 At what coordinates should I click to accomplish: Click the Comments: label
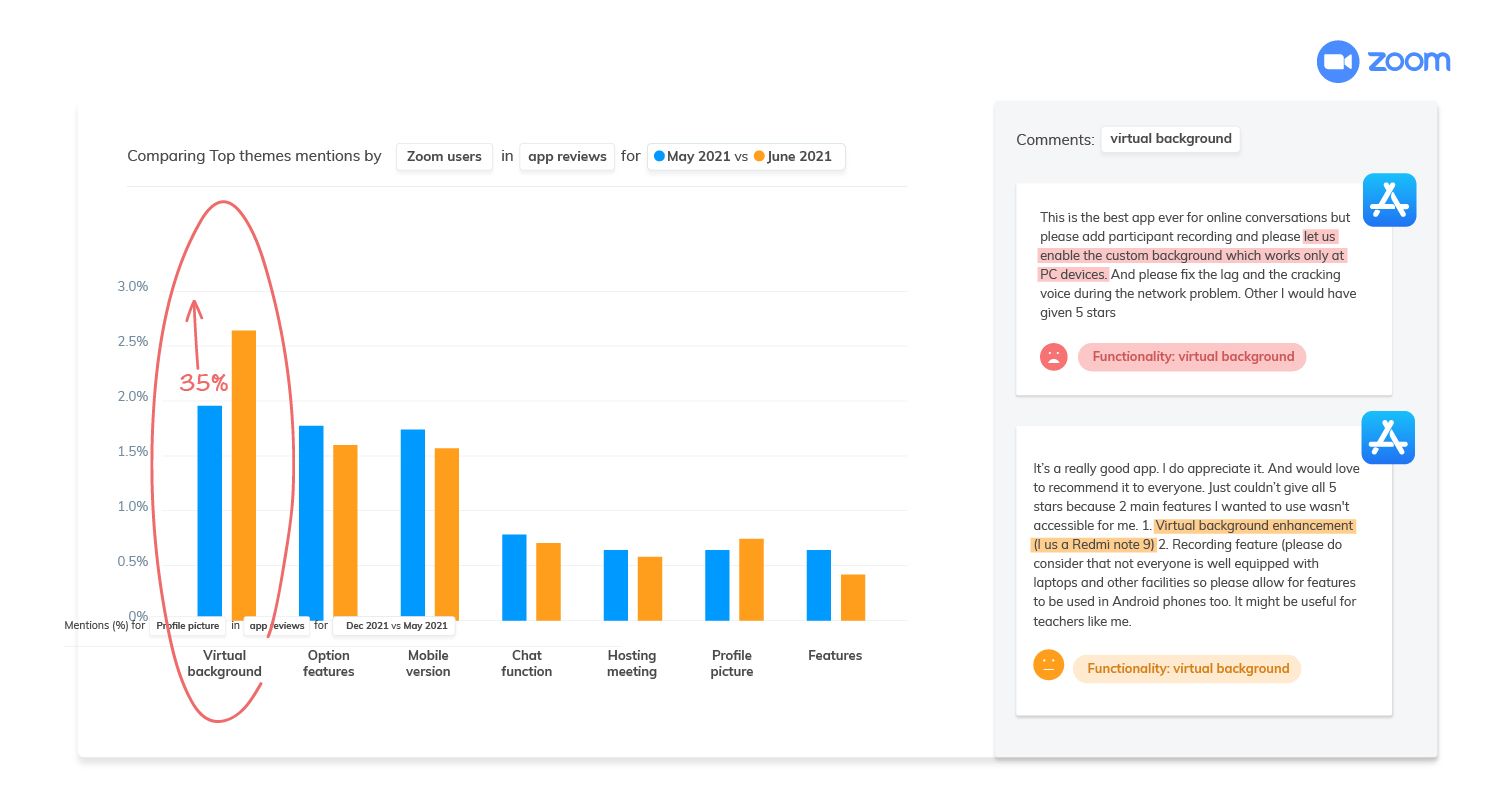1055,140
